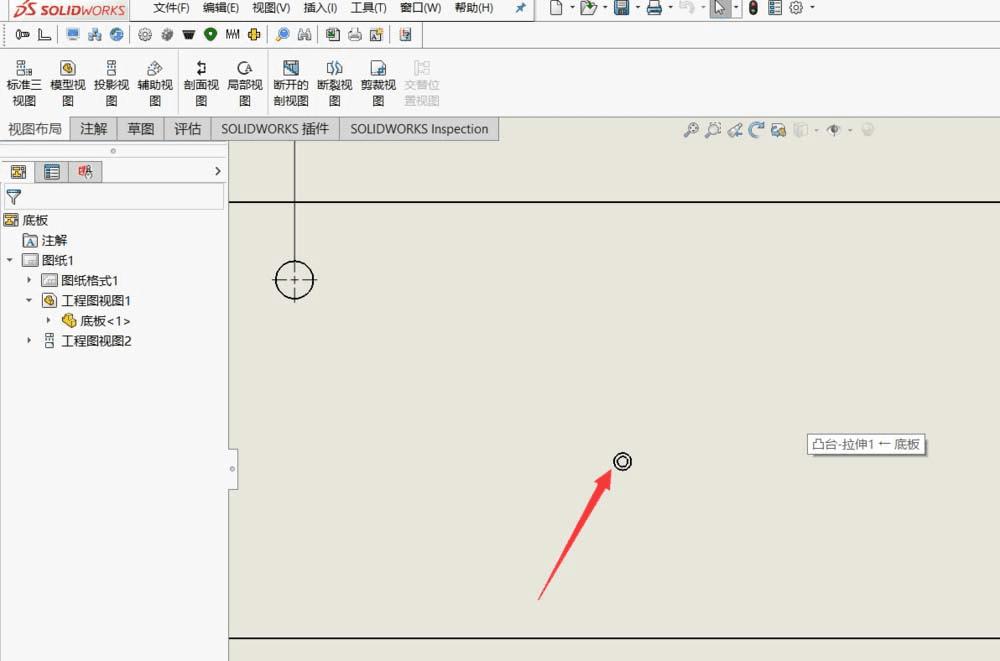Create a Section View (剖面视图)

(x=201, y=82)
